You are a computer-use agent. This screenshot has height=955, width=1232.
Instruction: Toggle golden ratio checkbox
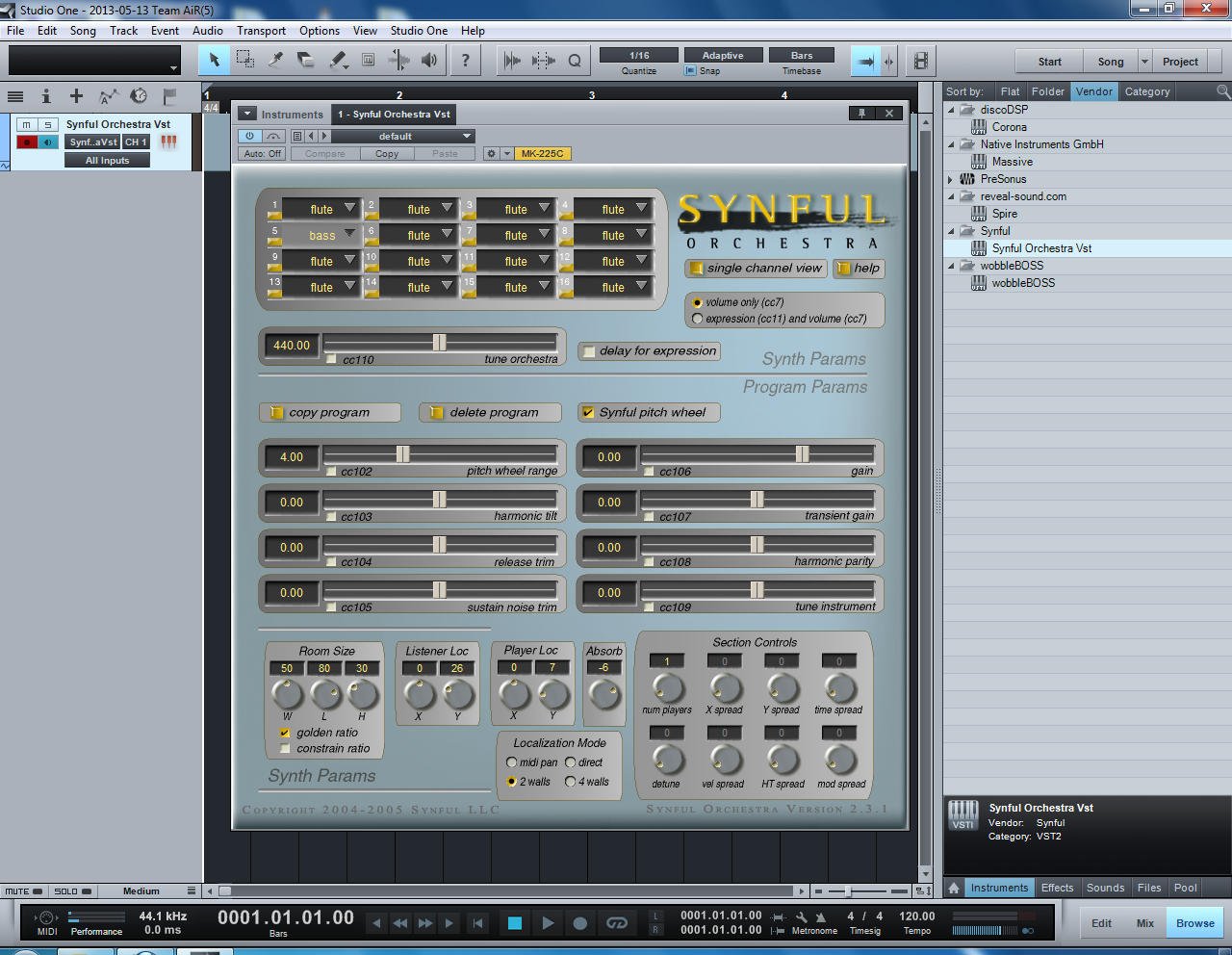285,733
